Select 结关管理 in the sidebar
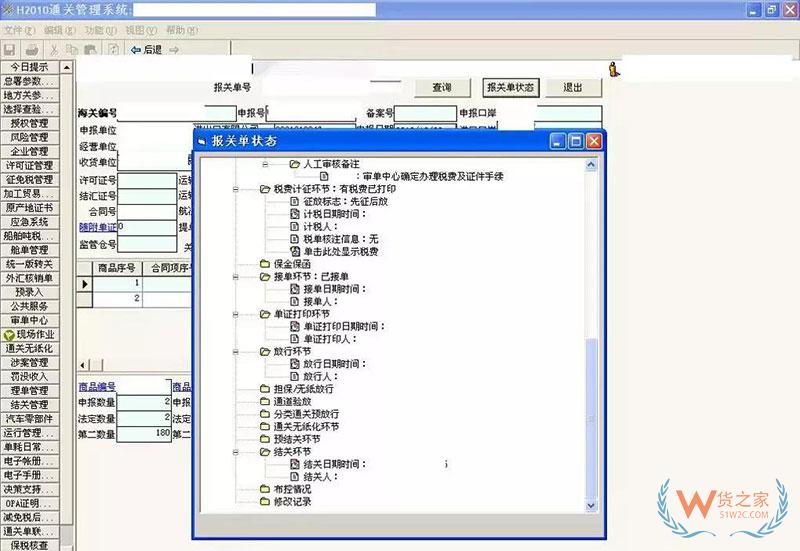The width and height of the screenshot is (800, 551). tap(30, 405)
